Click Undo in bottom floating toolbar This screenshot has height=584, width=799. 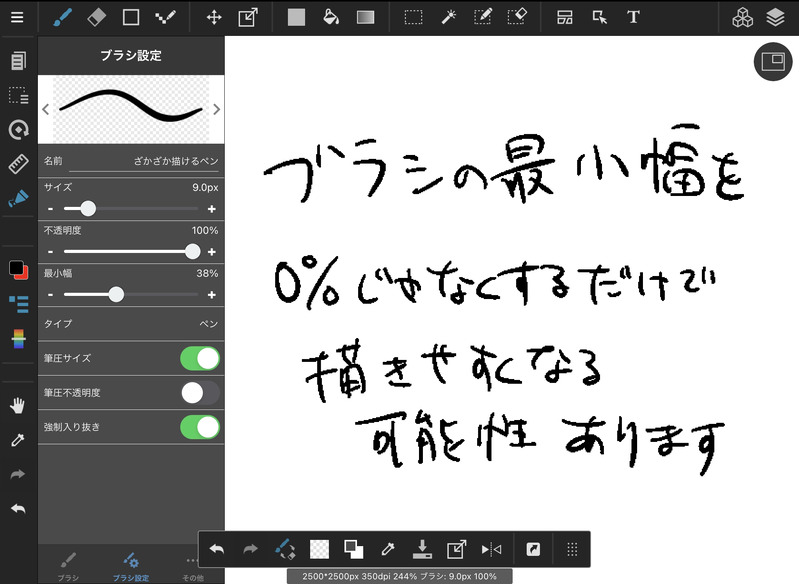pyautogui.click(x=217, y=549)
